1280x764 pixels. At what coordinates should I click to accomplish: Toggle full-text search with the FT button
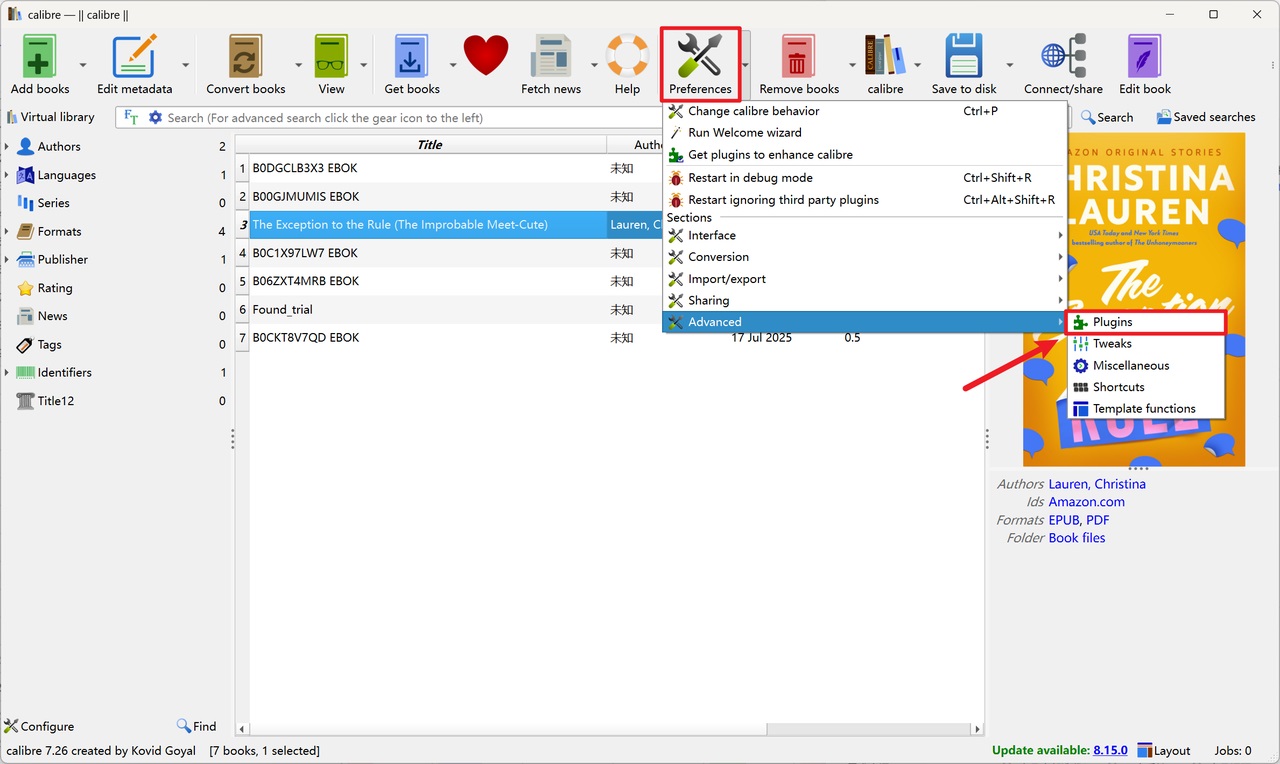130,117
